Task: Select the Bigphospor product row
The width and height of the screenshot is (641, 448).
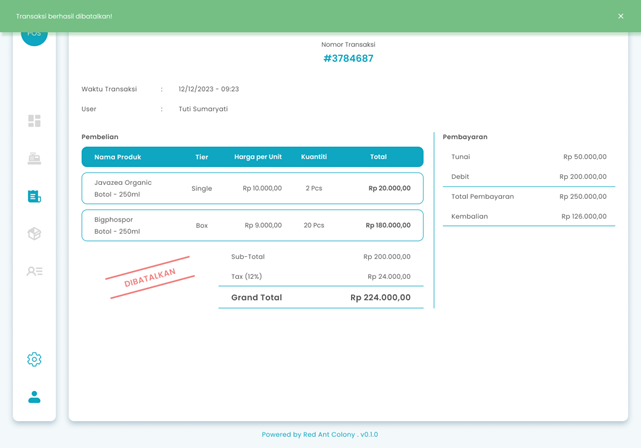Action: pyautogui.click(x=252, y=225)
